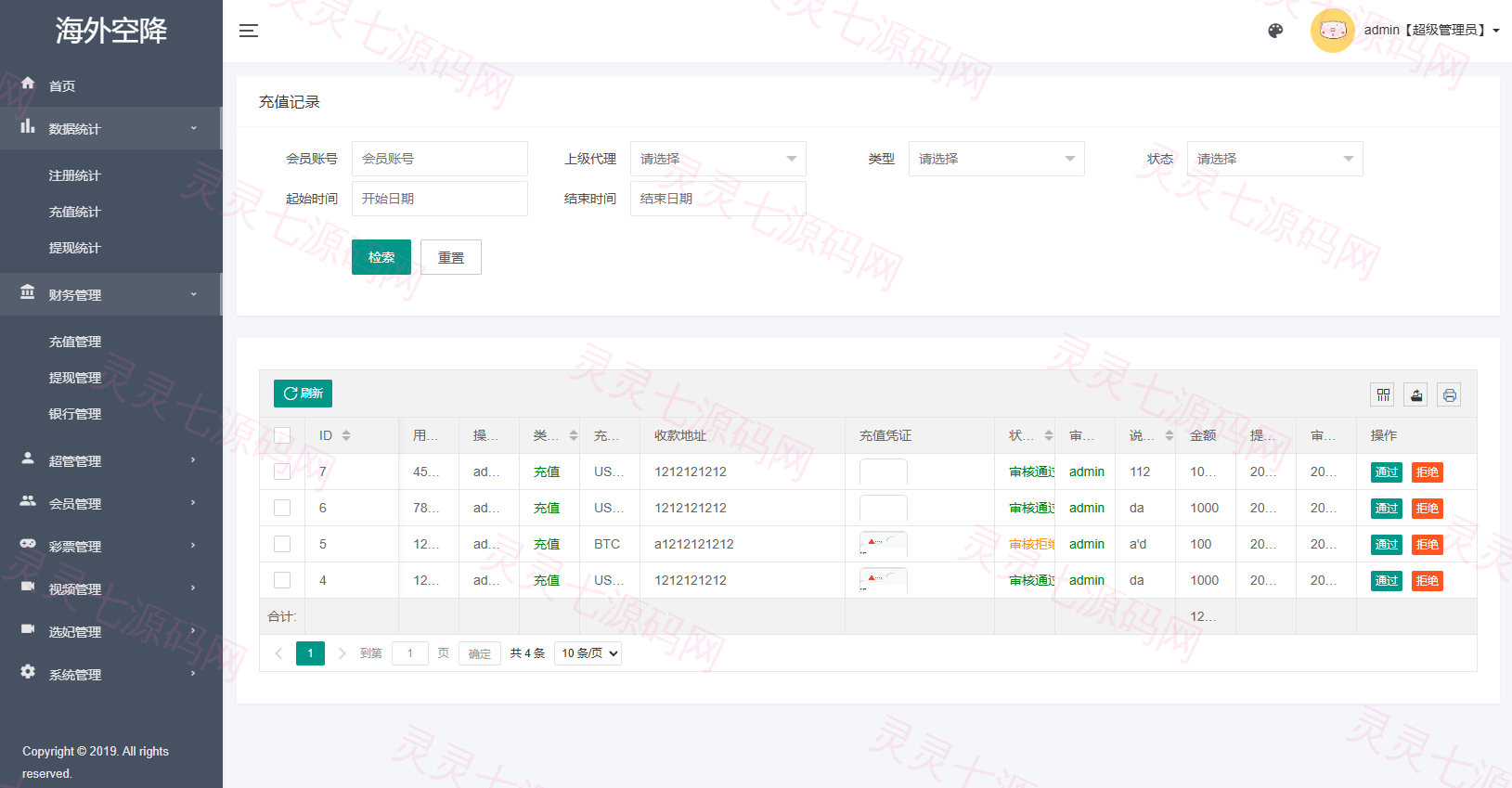Click the gear icon for 系统管理

tap(28, 672)
